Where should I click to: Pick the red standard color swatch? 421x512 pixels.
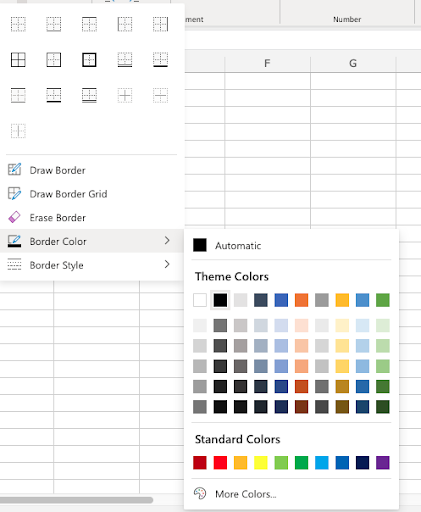coord(220,463)
